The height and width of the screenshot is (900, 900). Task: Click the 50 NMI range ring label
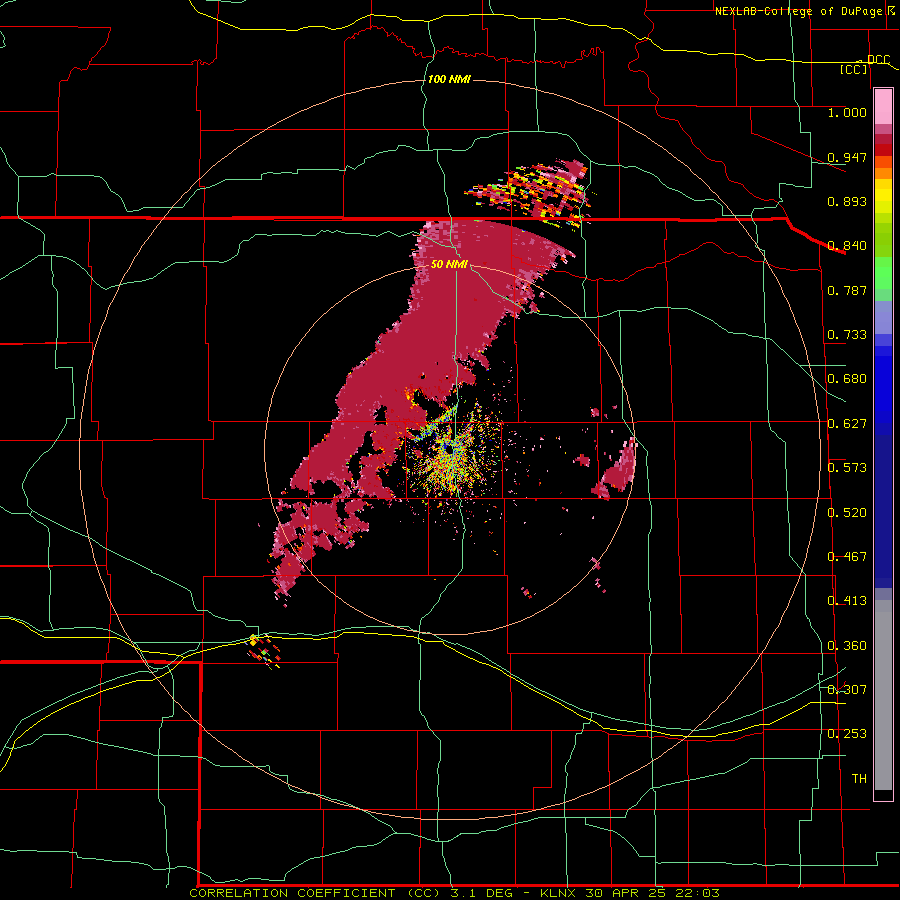pyautogui.click(x=449, y=264)
